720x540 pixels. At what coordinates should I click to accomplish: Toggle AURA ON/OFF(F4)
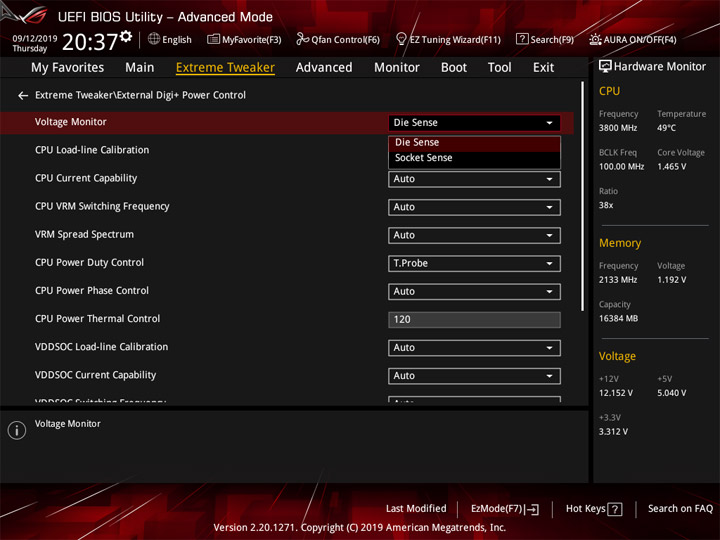point(633,39)
